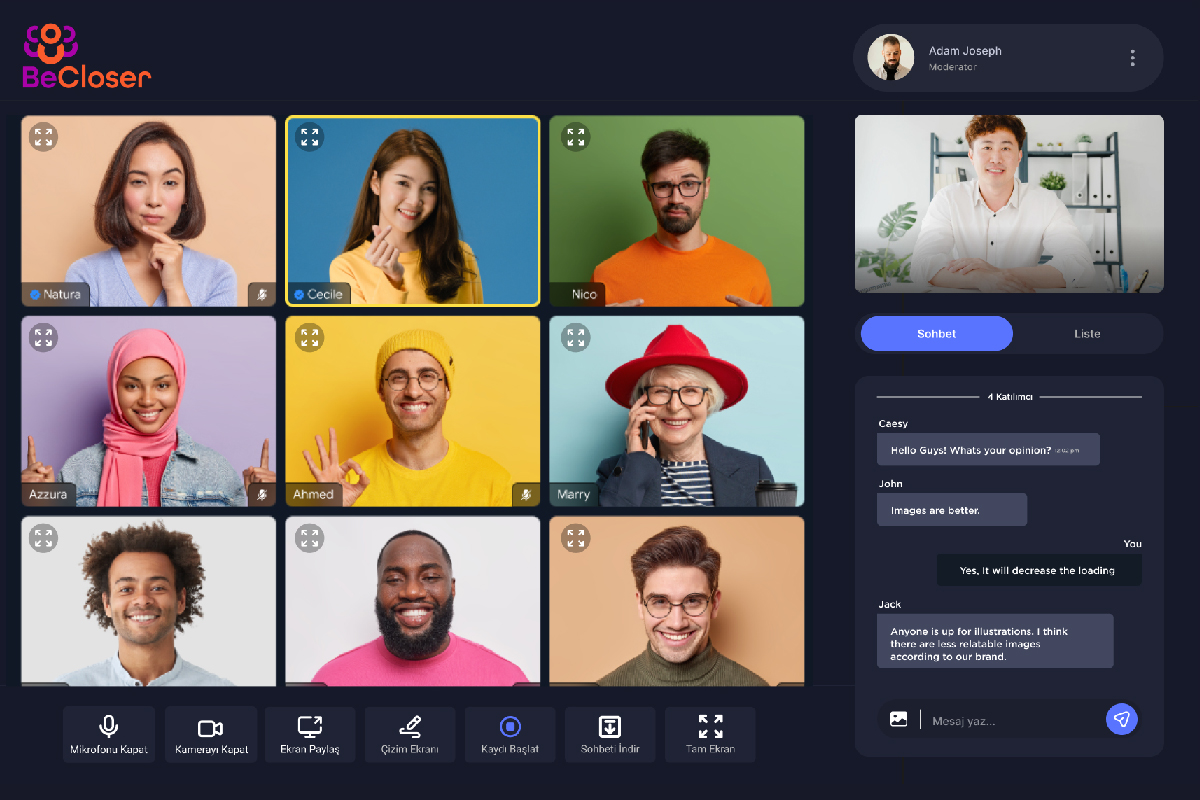This screenshot has width=1200, height=800.
Task: Expand Nico's video tile
Action: click(575, 137)
